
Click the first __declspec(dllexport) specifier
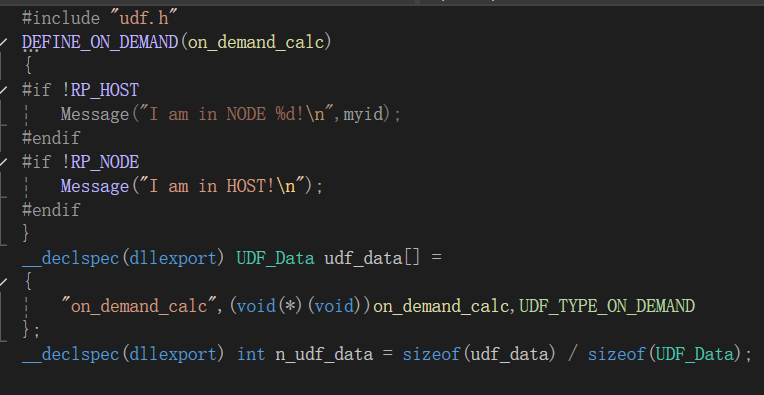tap(123, 258)
